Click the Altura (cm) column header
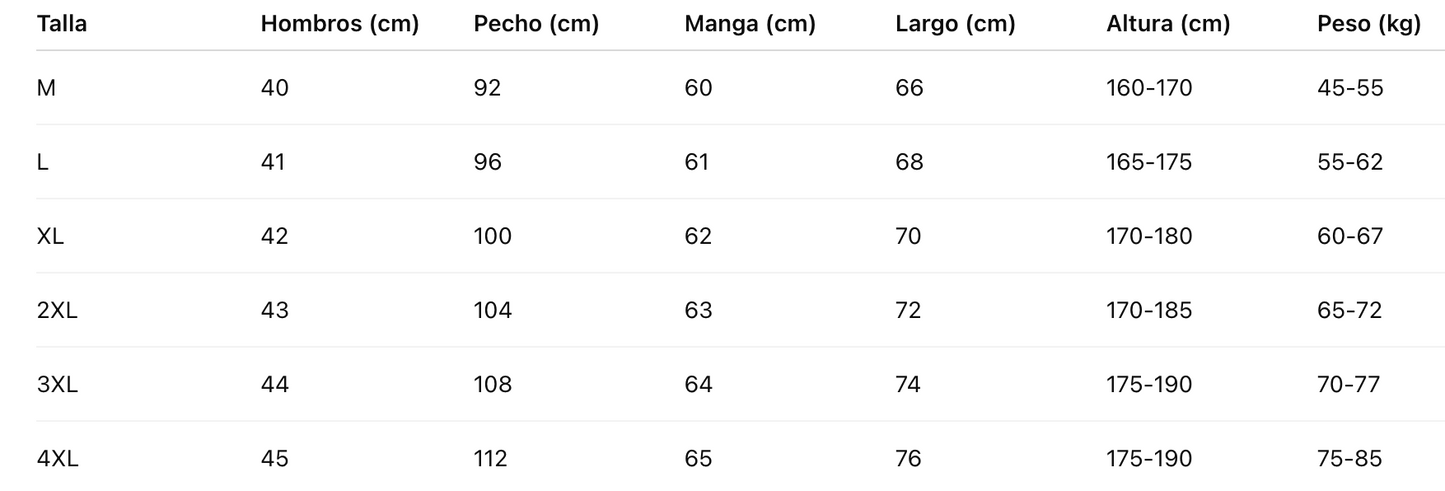The width and height of the screenshot is (1445, 491). 1168,25
